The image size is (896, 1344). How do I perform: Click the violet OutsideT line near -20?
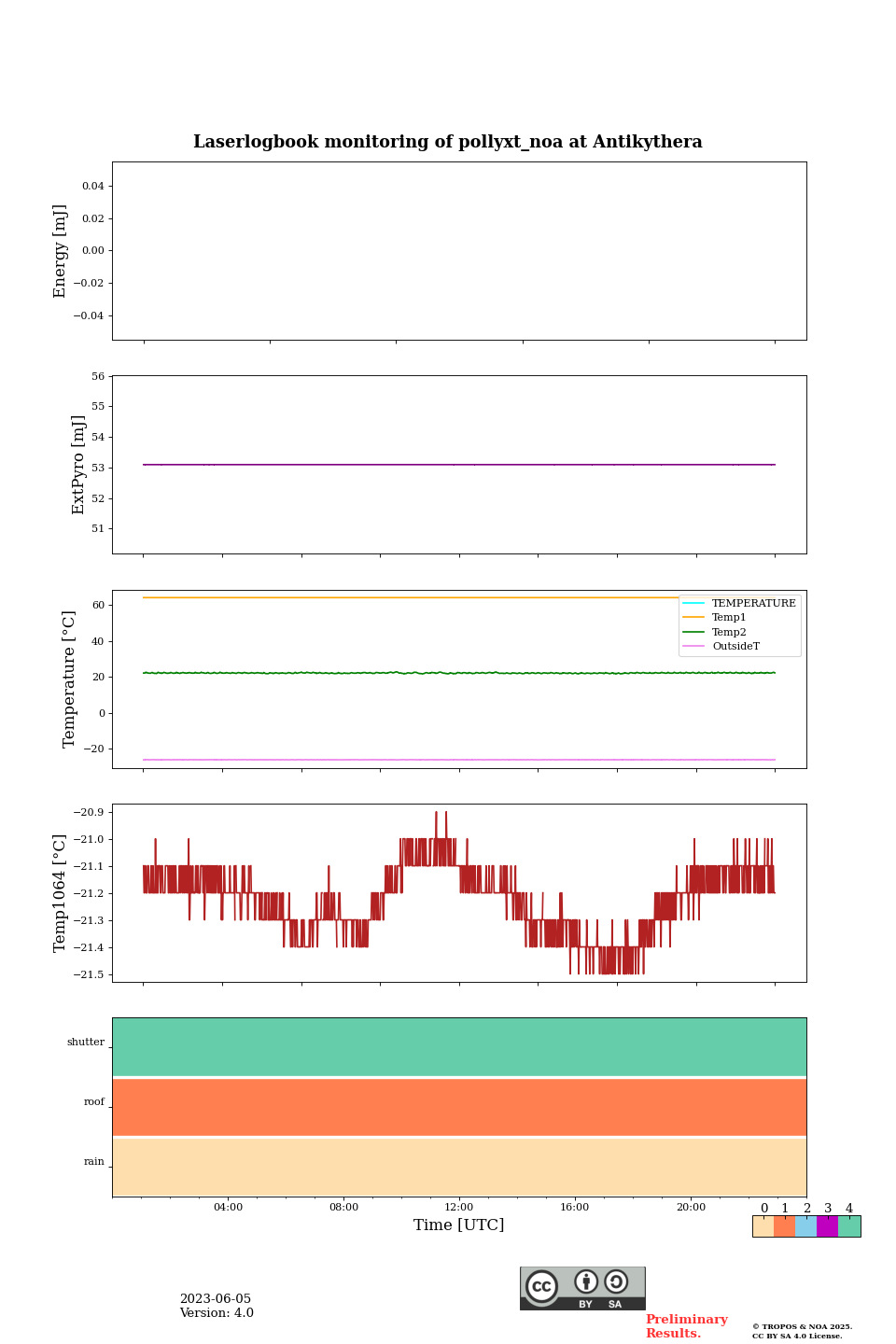point(459,760)
